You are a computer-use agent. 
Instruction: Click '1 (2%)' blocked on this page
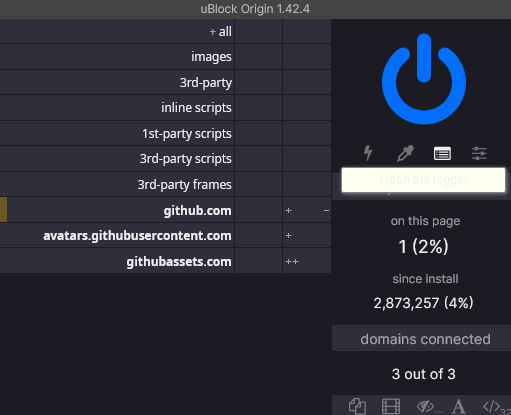coord(423,247)
